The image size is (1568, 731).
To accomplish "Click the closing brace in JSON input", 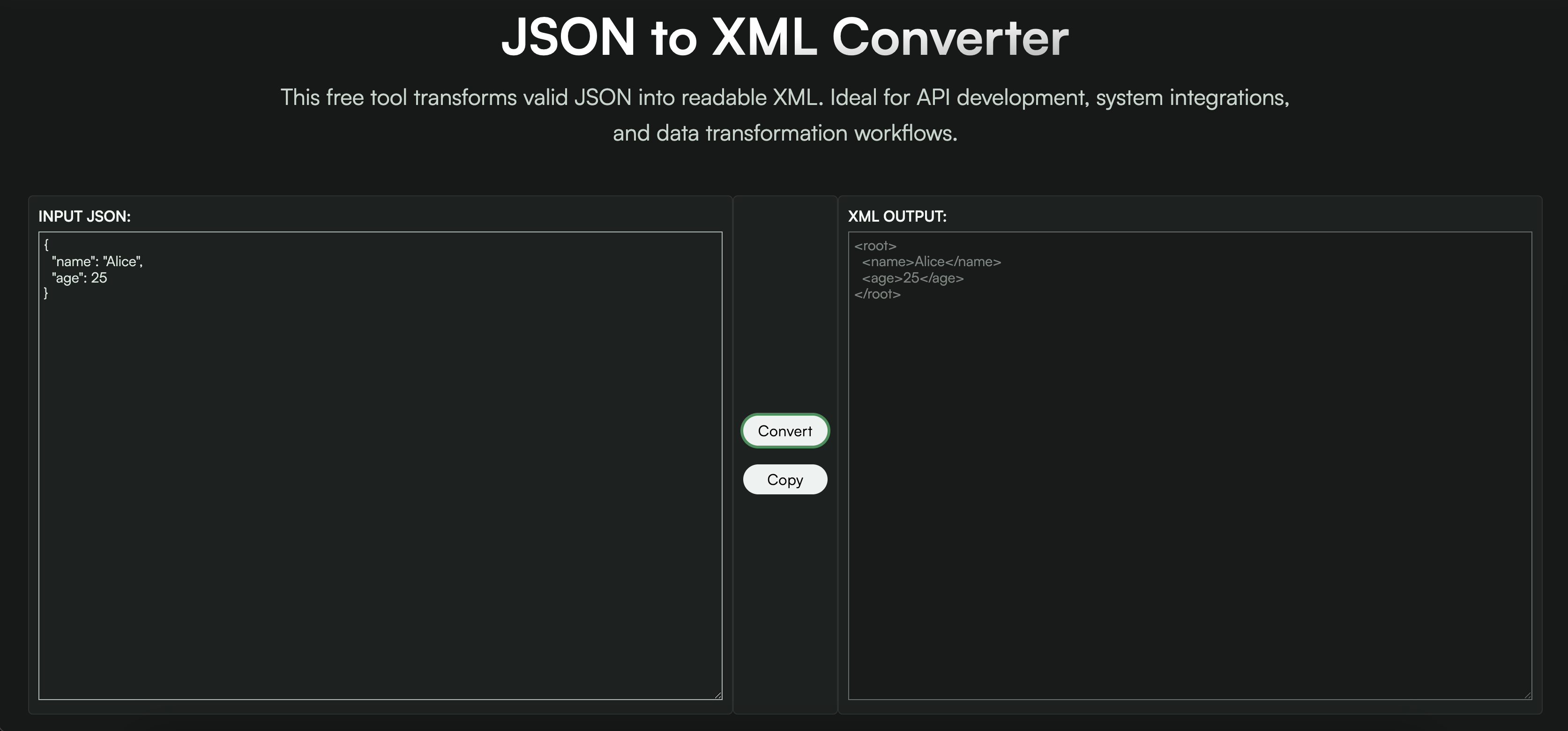I will click(x=46, y=293).
